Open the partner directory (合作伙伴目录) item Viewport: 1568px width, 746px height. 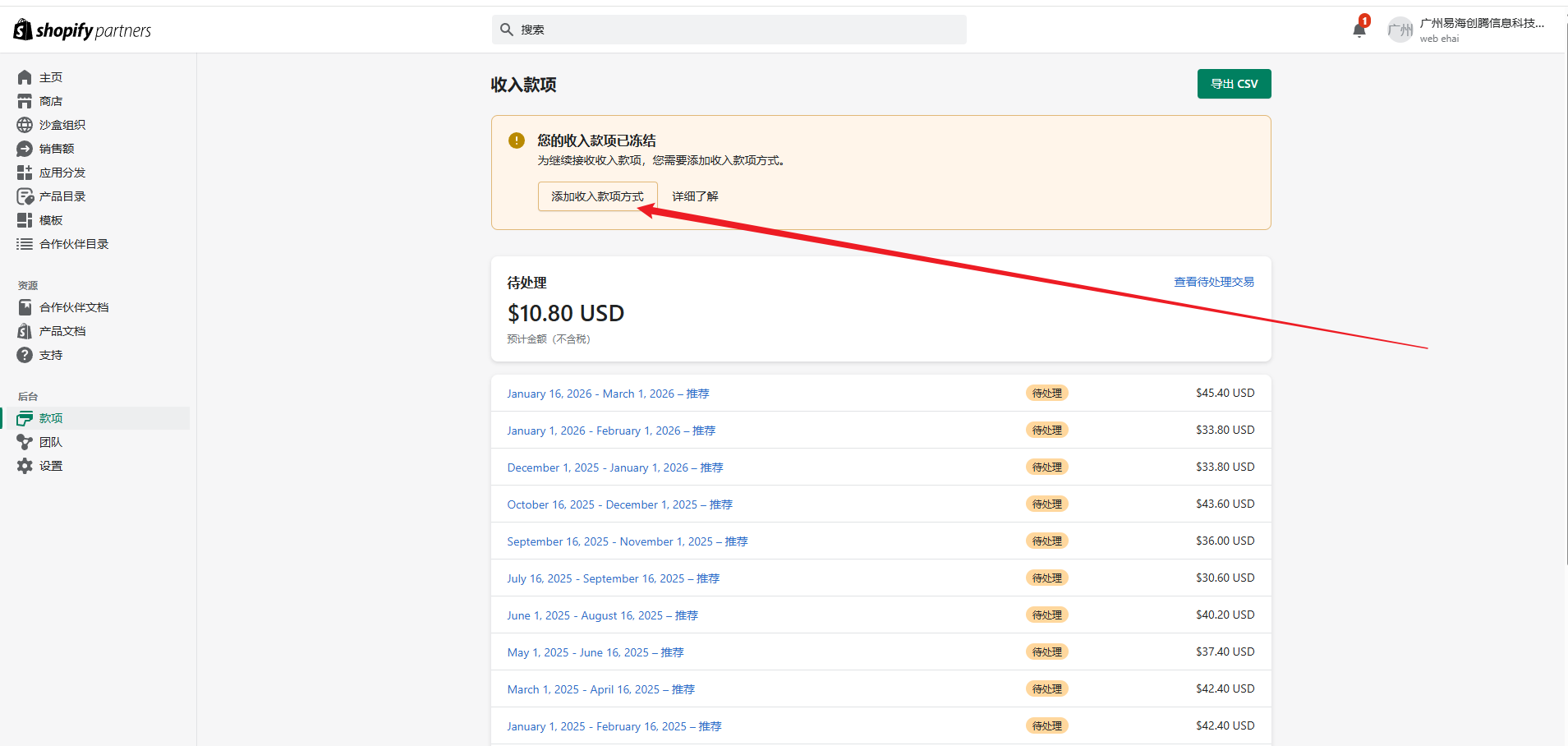(74, 244)
